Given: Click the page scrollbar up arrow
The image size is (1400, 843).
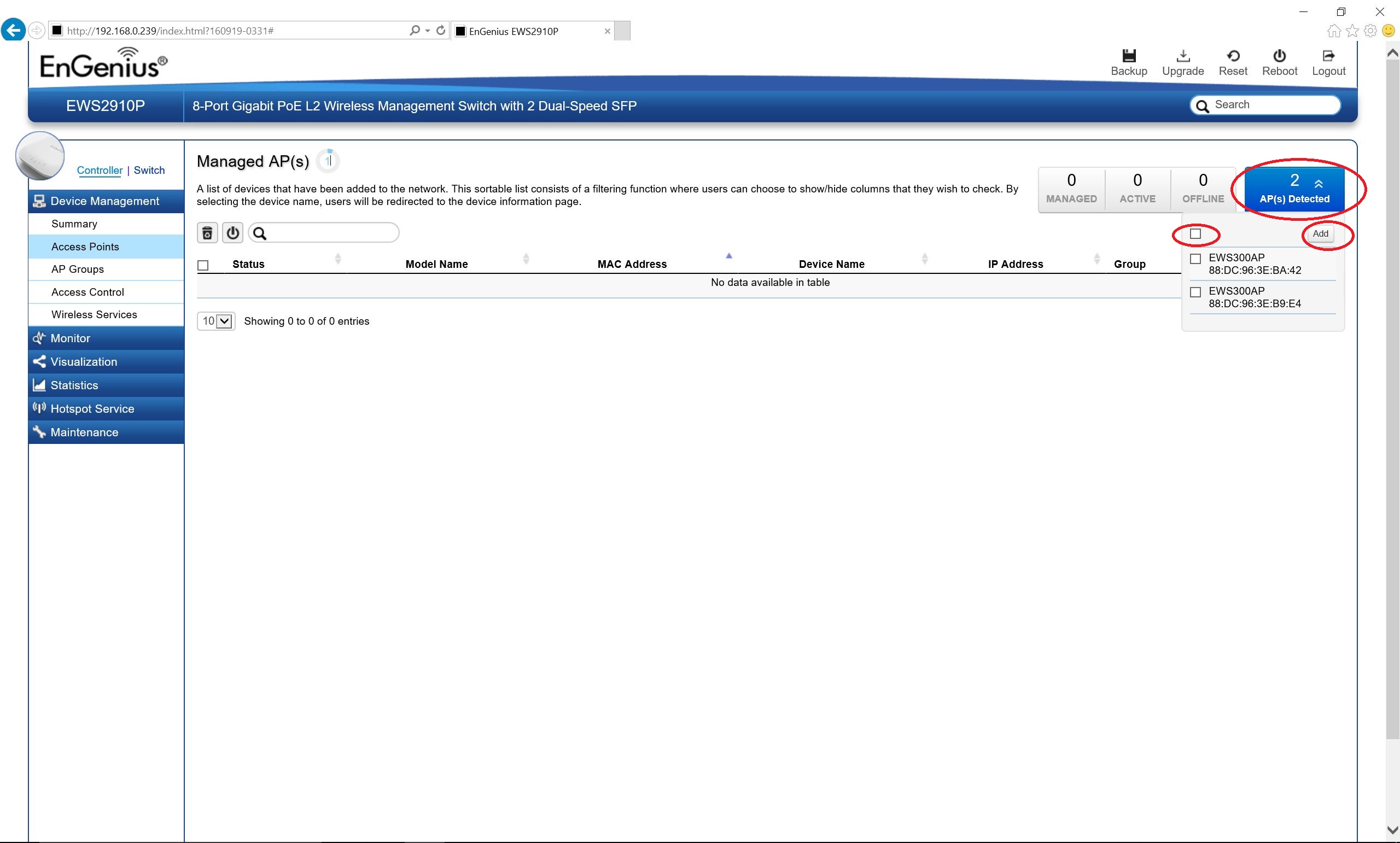Looking at the screenshot, I should [1392, 53].
